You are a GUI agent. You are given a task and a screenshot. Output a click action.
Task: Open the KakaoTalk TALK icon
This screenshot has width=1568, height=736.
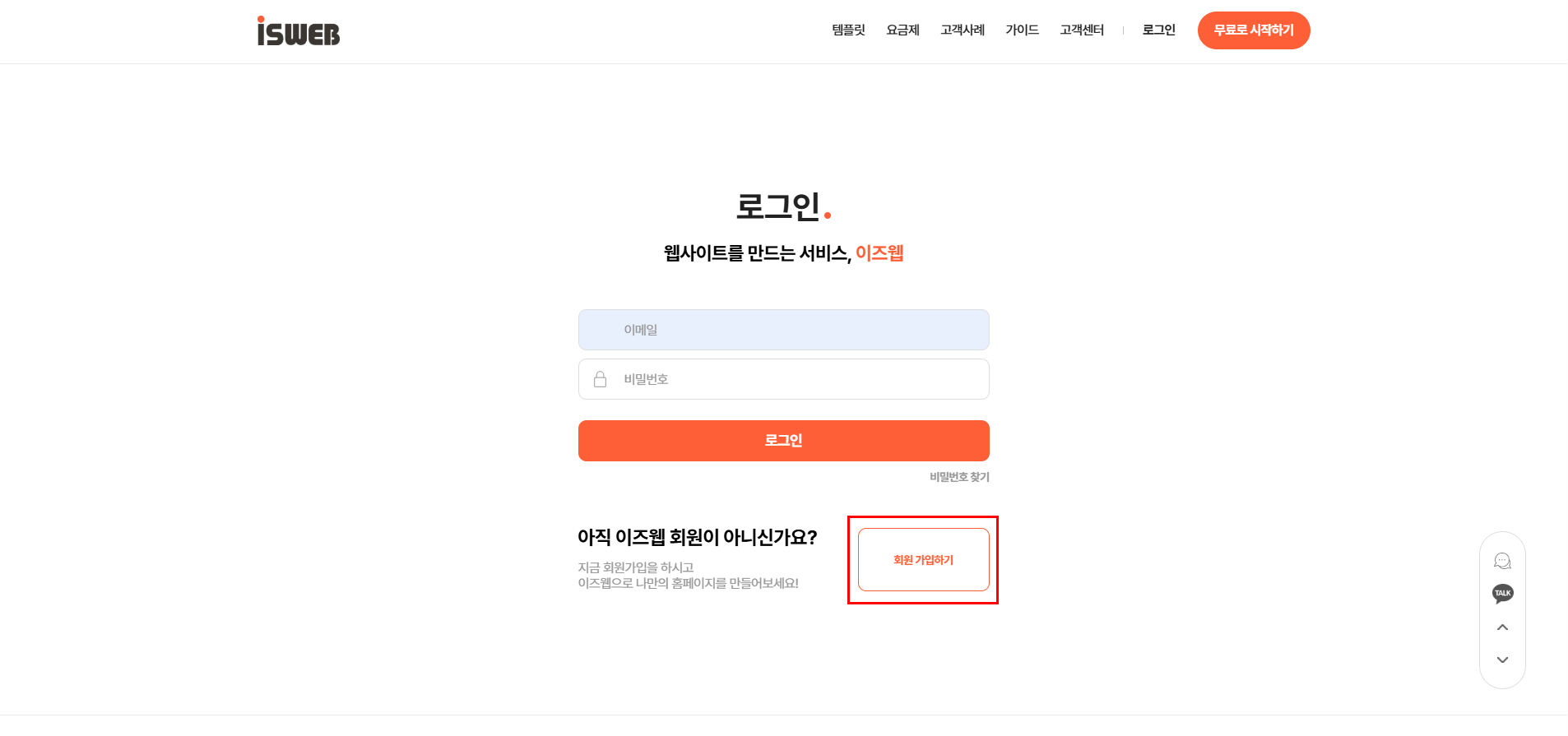(1502, 594)
